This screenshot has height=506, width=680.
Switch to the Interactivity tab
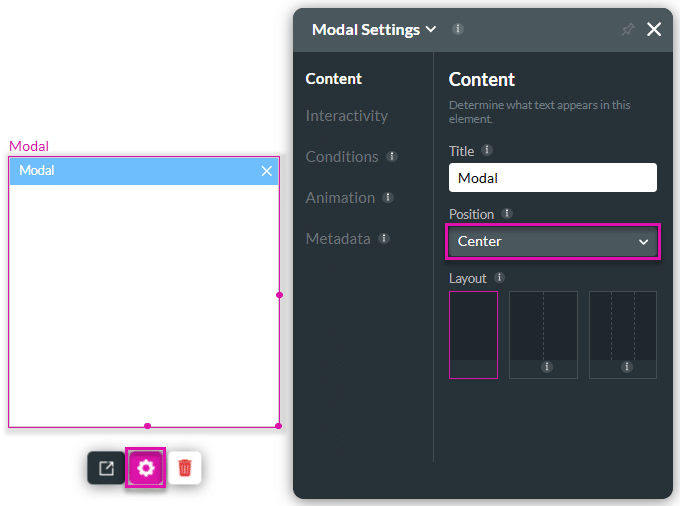coord(347,116)
